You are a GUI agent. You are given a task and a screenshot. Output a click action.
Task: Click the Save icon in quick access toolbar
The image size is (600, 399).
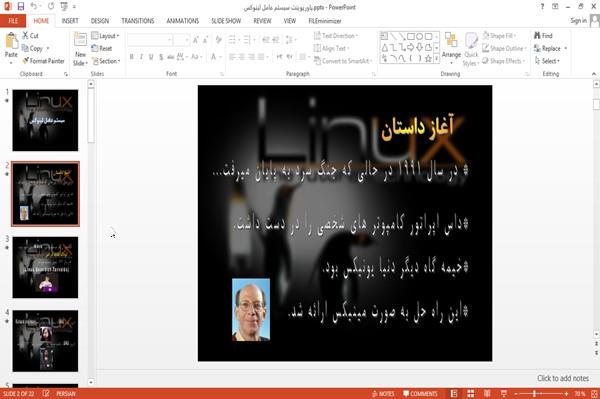click(21, 7)
